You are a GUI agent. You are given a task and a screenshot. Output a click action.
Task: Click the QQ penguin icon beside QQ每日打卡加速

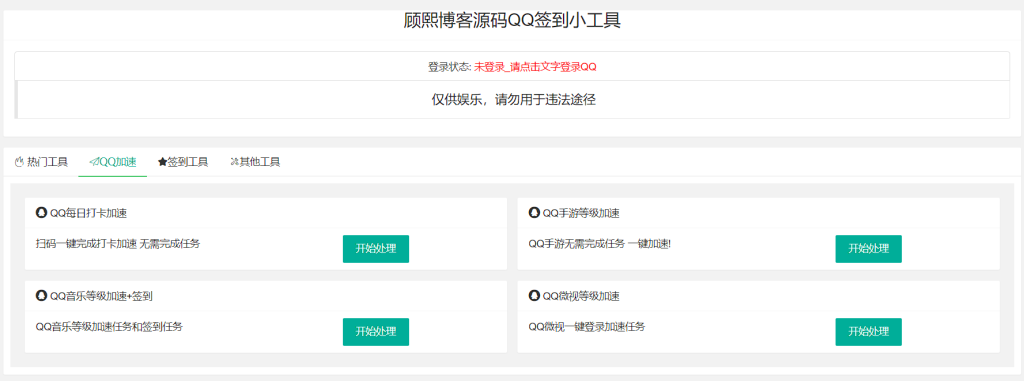(41, 212)
